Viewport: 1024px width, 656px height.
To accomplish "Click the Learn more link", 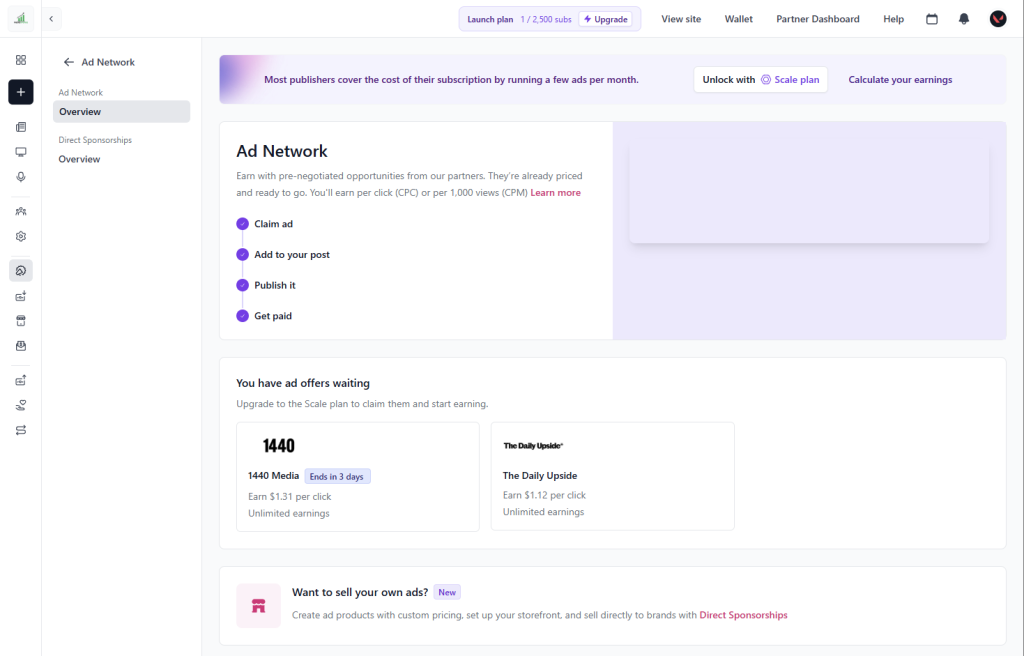I will tap(555, 193).
